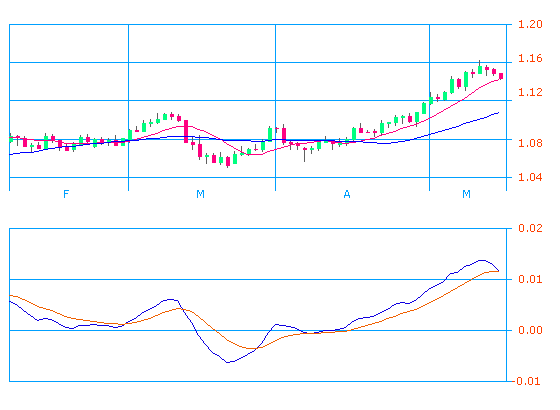Click the 1.20 price axis label
The image size is (560, 410).
530,24
